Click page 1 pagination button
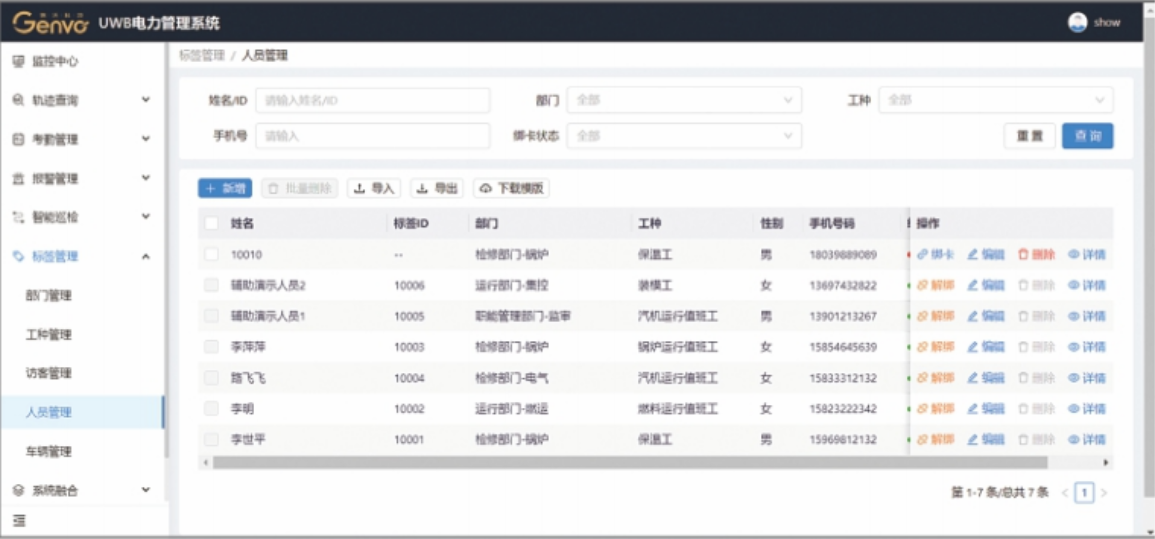The height and width of the screenshot is (539, 1155). pos(1084,493)
